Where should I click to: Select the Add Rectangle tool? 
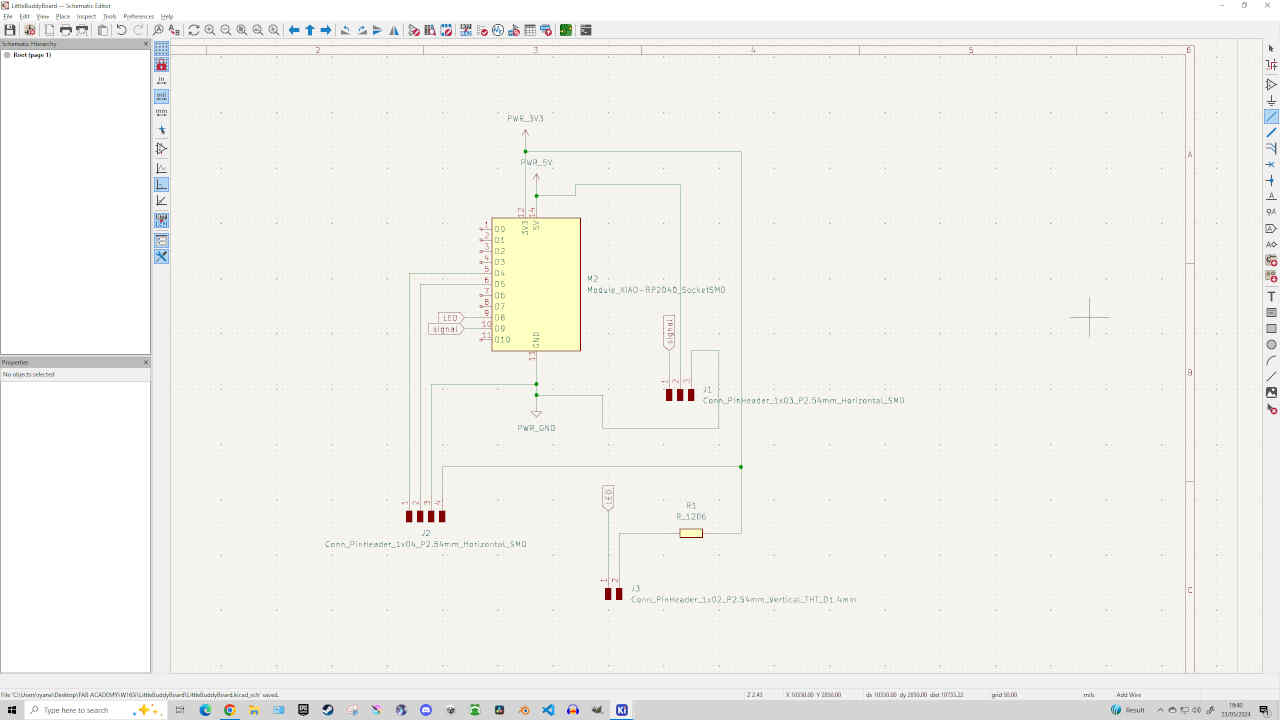[1272, 328]
